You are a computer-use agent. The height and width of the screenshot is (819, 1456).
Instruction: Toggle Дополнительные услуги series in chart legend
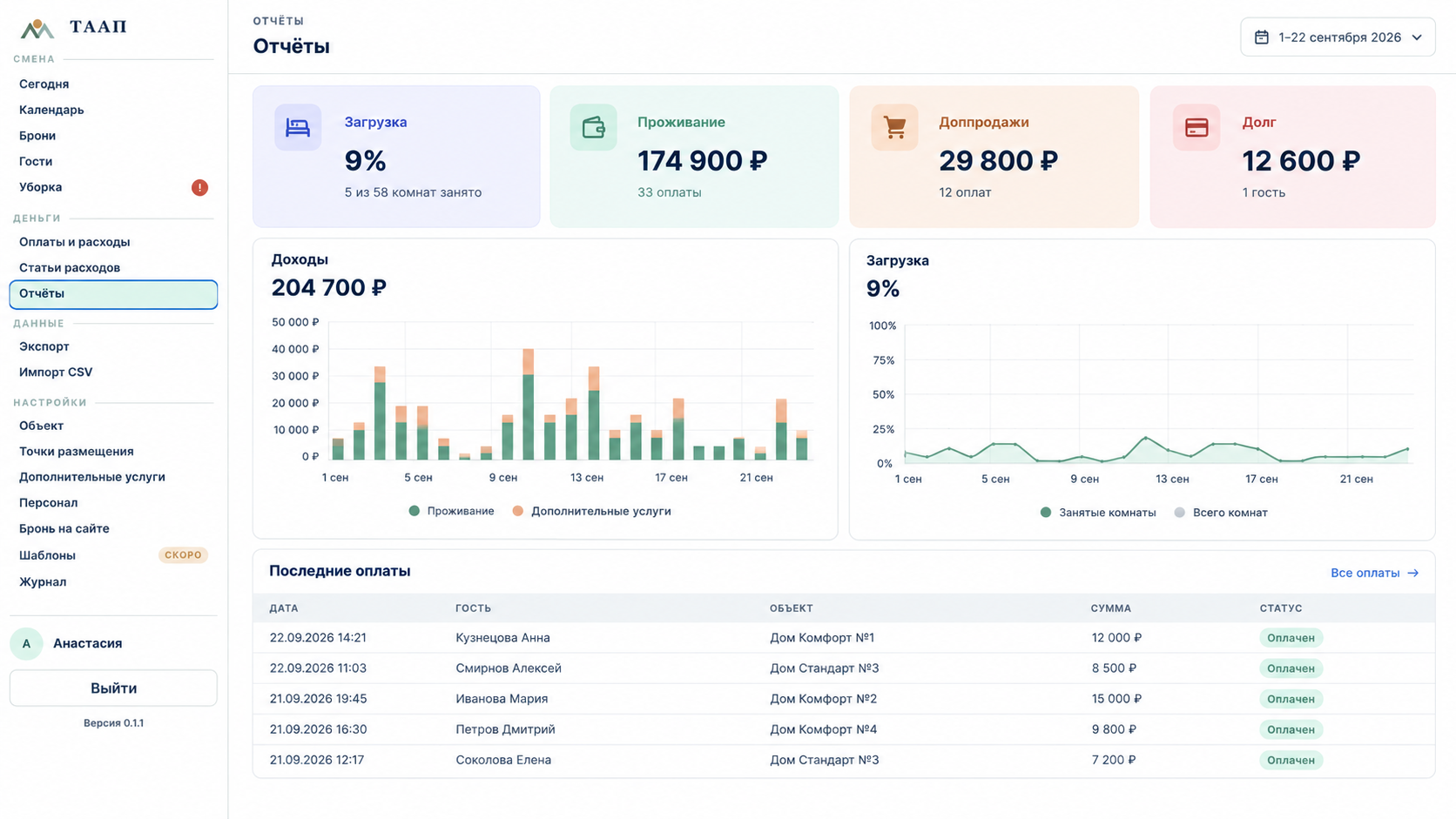[591, 511]
